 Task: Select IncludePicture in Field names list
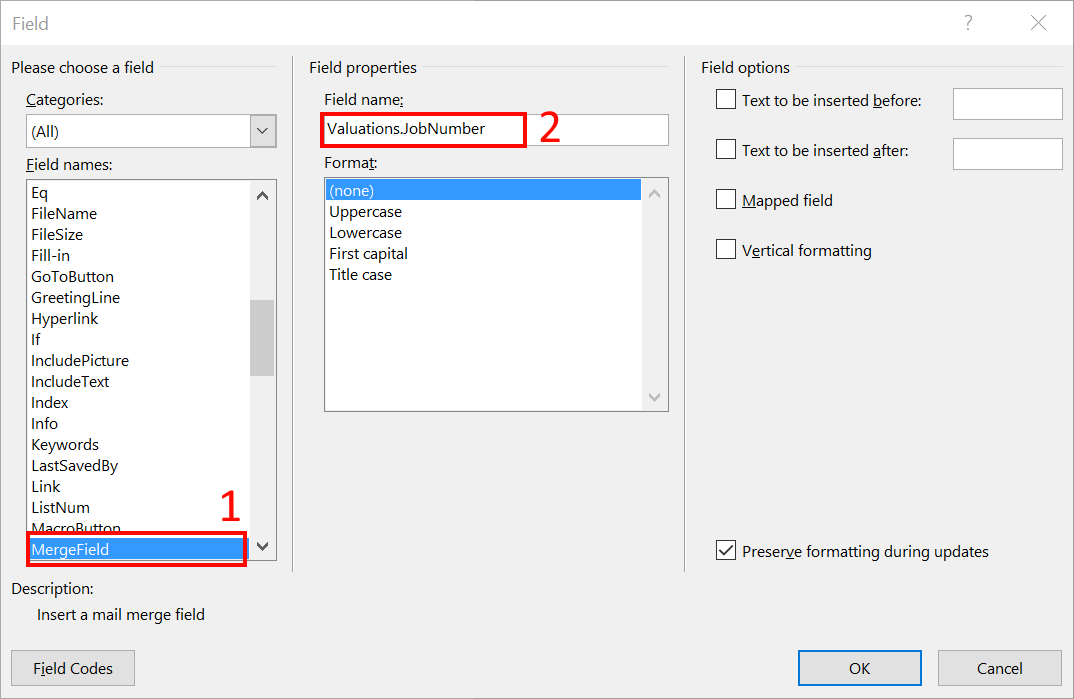pos(80,361)
